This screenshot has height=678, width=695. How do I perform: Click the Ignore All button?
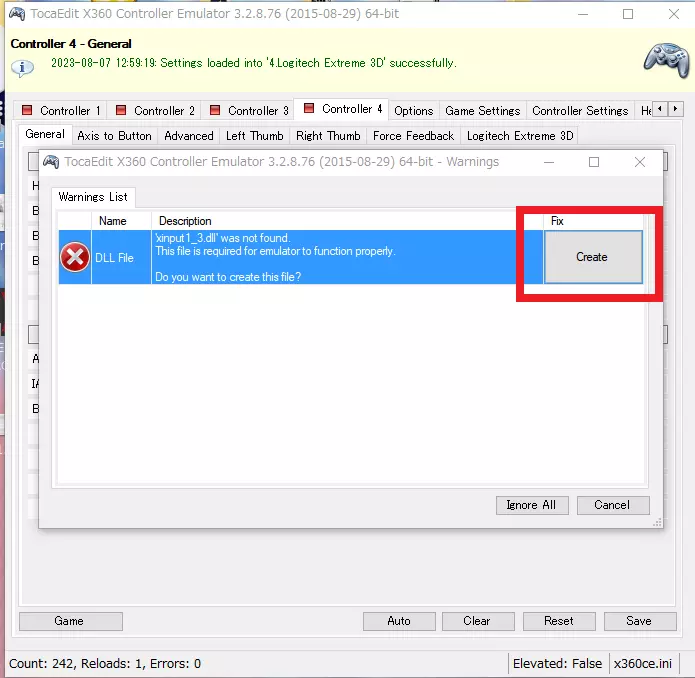pyautogui.click(x=532, y=505)
